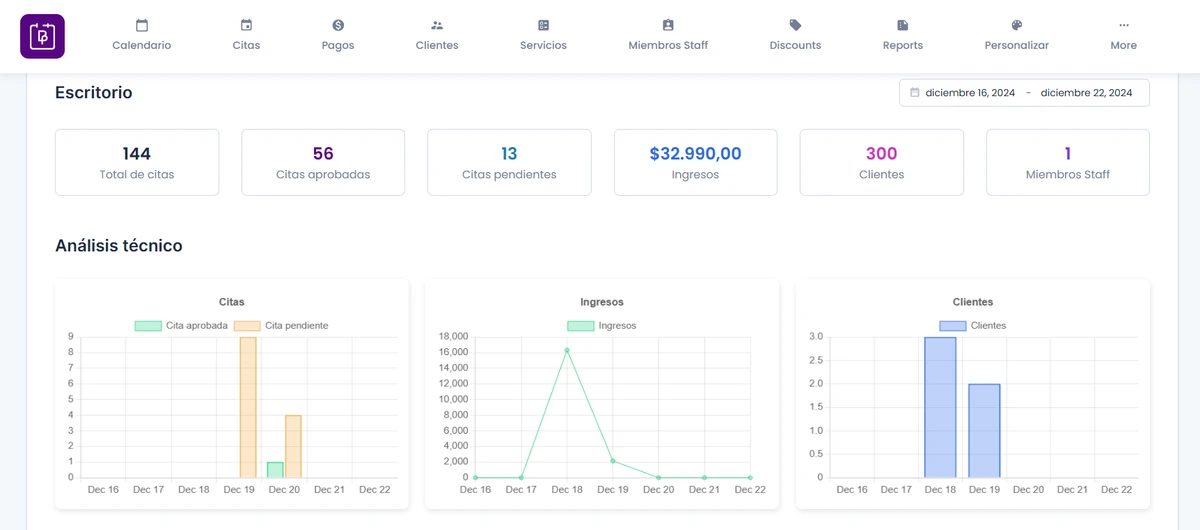The image size is (1200, 530).
Task: Click the Pagos dollar icon
Action: coord(338,25)
